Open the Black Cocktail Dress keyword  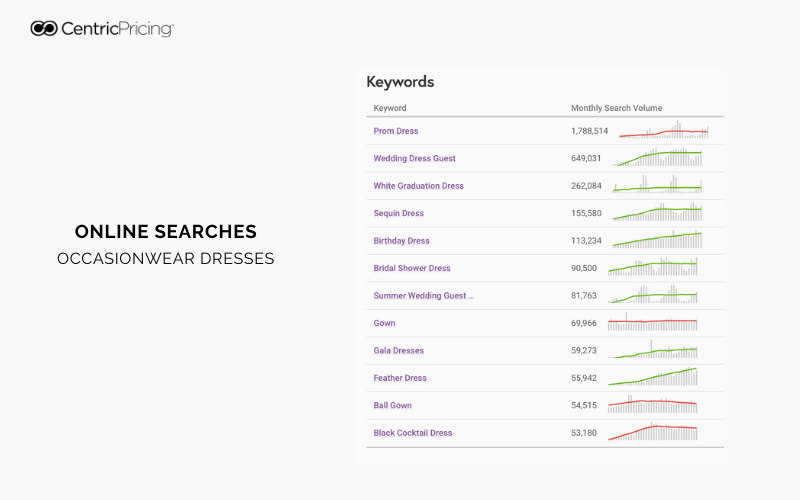[x=412, y=433]
